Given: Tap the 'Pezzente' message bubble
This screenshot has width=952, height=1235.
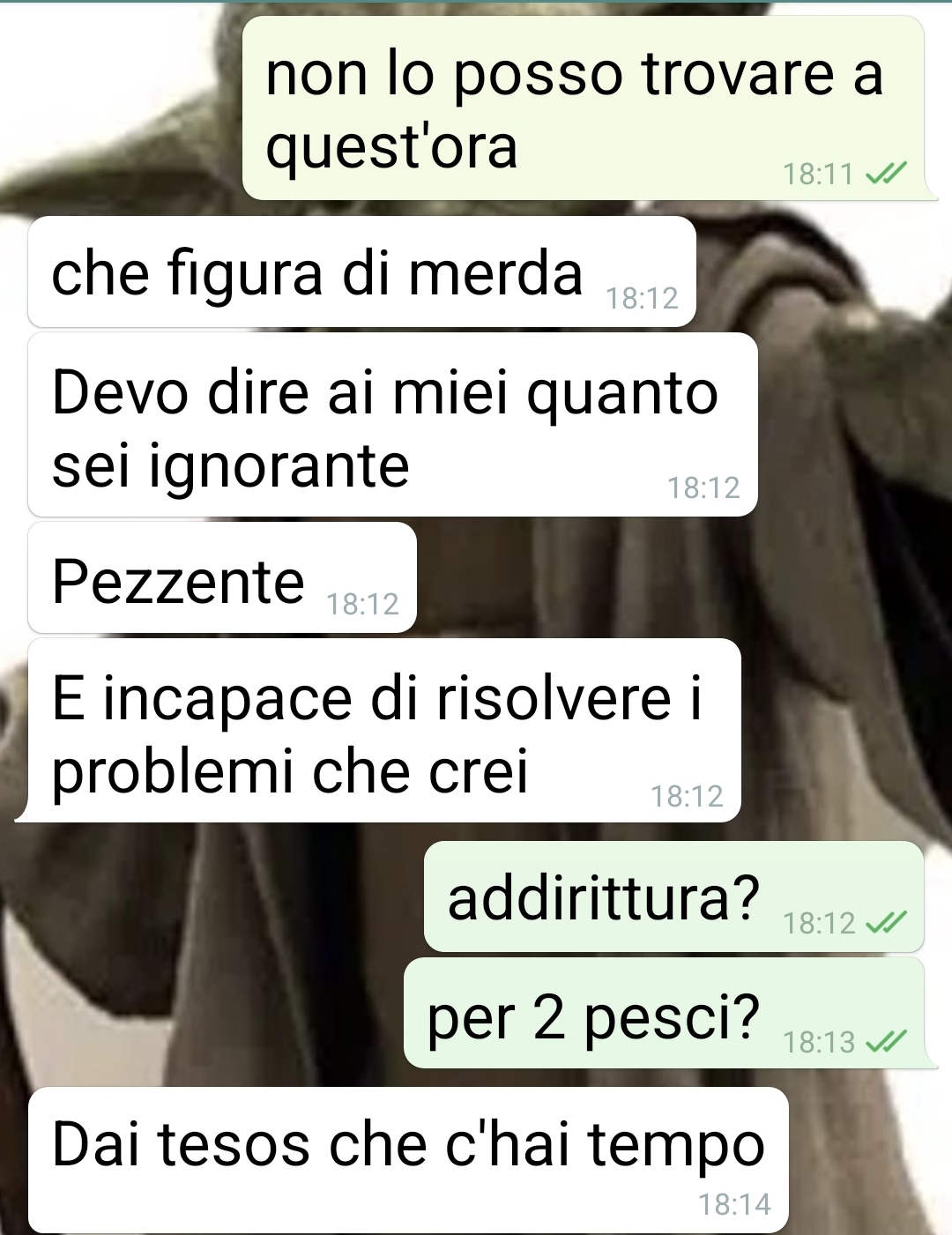Looking at the screenshot, I should [222, 577].
